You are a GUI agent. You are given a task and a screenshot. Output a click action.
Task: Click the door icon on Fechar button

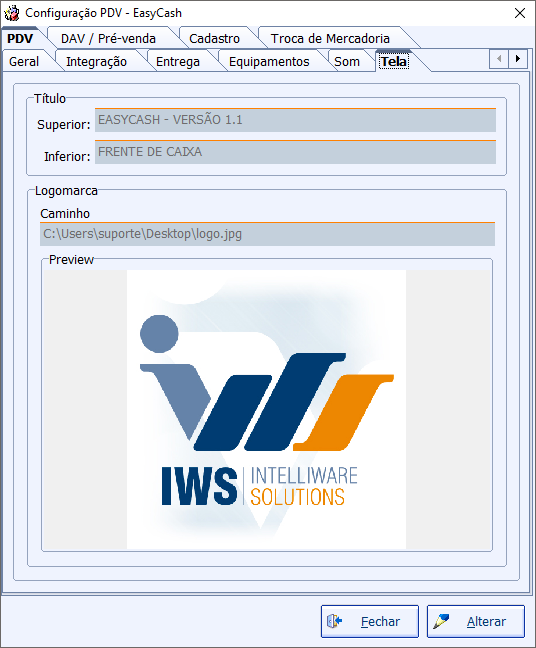pyautogui.click(x=334, y=621)
